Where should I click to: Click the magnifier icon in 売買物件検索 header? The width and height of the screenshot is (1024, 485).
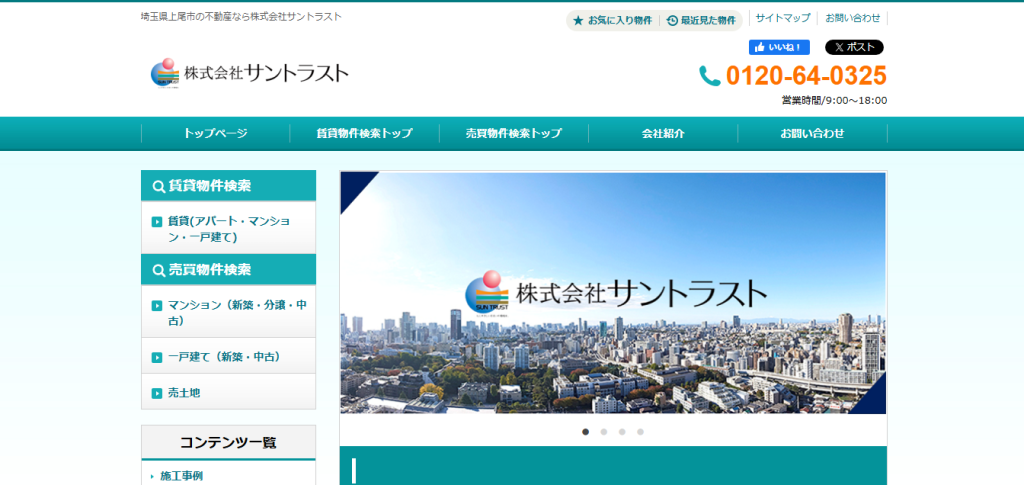(x=158, y=270)
